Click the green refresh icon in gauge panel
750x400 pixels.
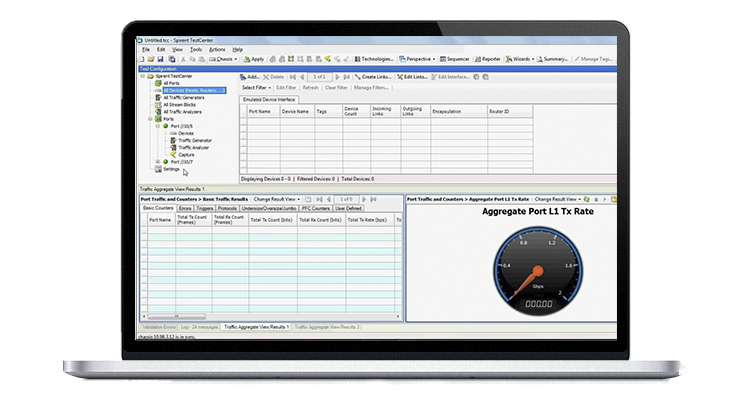tap(587, 199)
